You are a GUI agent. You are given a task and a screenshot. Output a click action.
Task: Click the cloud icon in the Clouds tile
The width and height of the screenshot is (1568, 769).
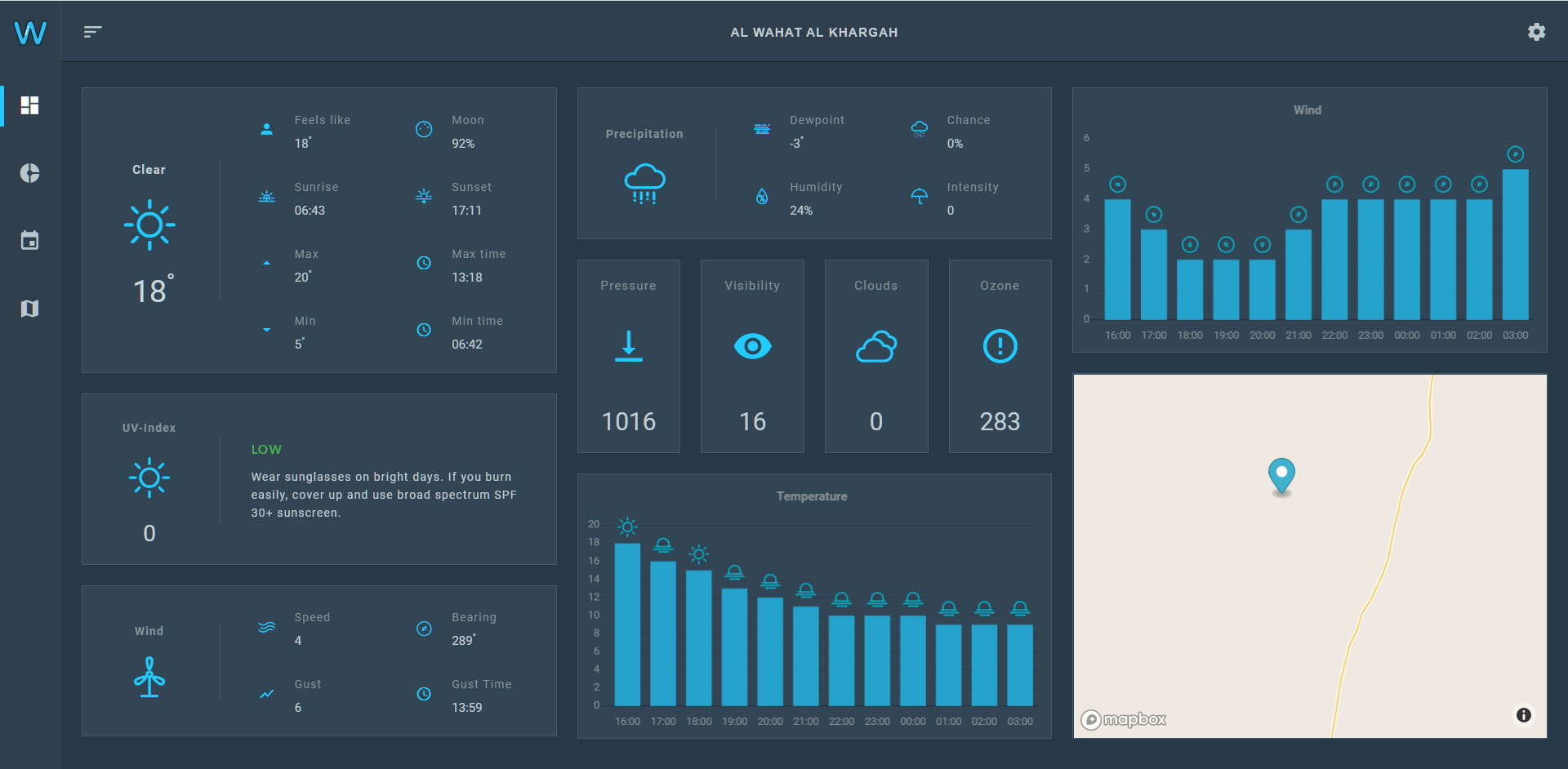(x=875, y=345)
